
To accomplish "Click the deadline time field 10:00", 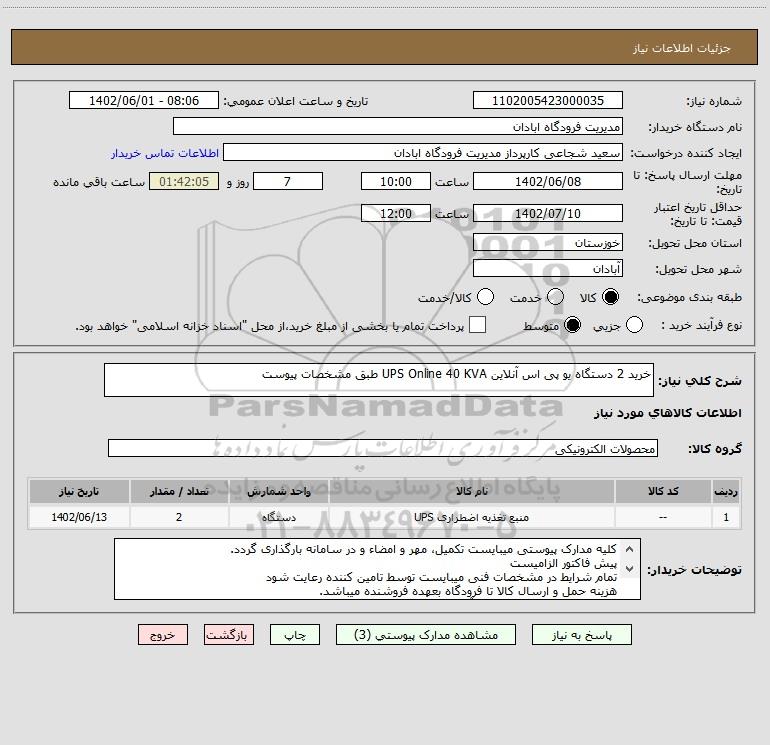I will [x=396, y=181].
